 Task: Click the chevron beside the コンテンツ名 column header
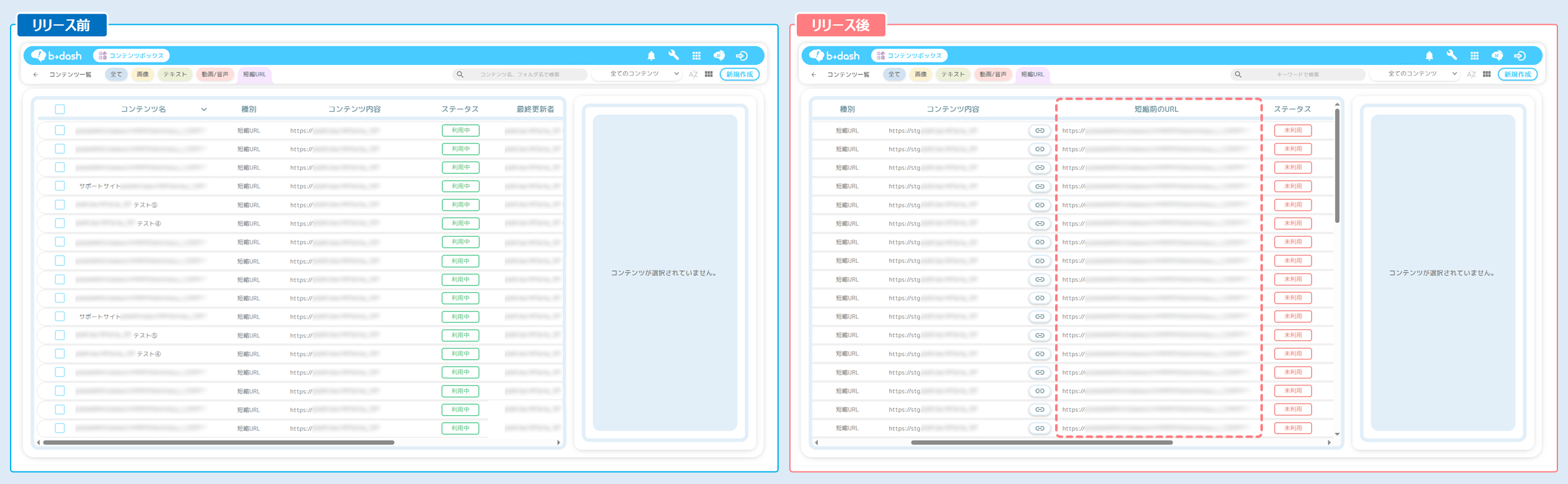[203, 109]
